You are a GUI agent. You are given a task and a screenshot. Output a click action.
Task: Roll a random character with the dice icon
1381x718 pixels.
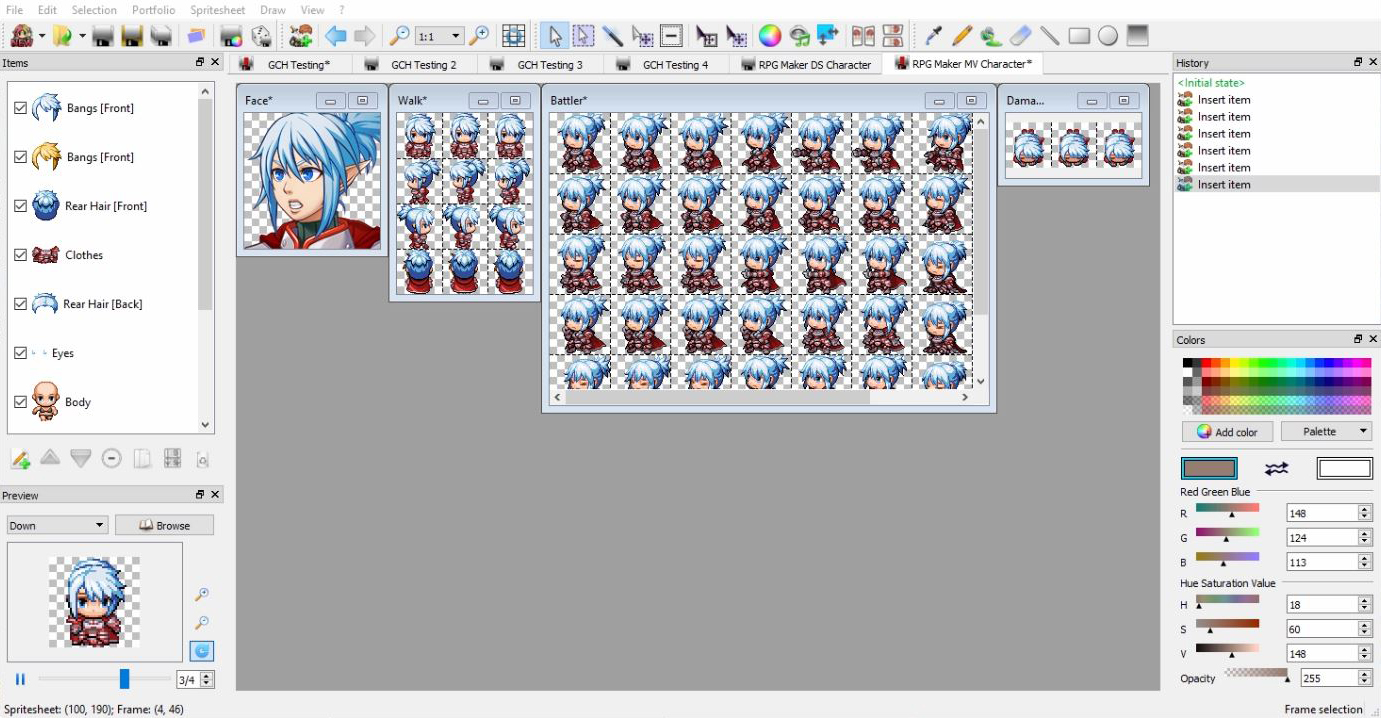262,36
